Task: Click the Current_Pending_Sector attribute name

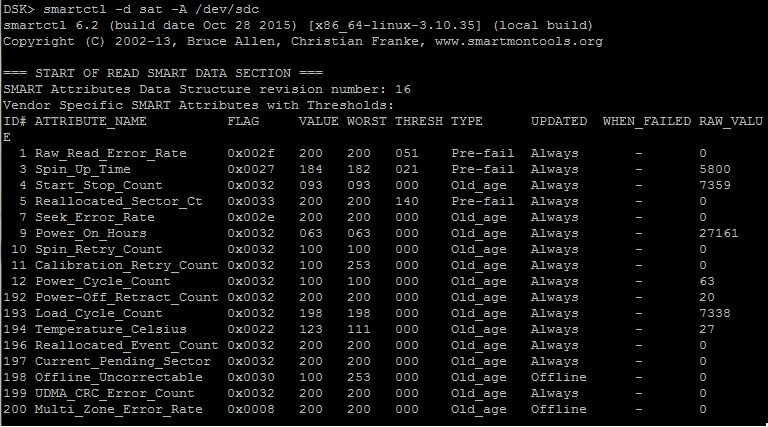Action: (122, 361)
